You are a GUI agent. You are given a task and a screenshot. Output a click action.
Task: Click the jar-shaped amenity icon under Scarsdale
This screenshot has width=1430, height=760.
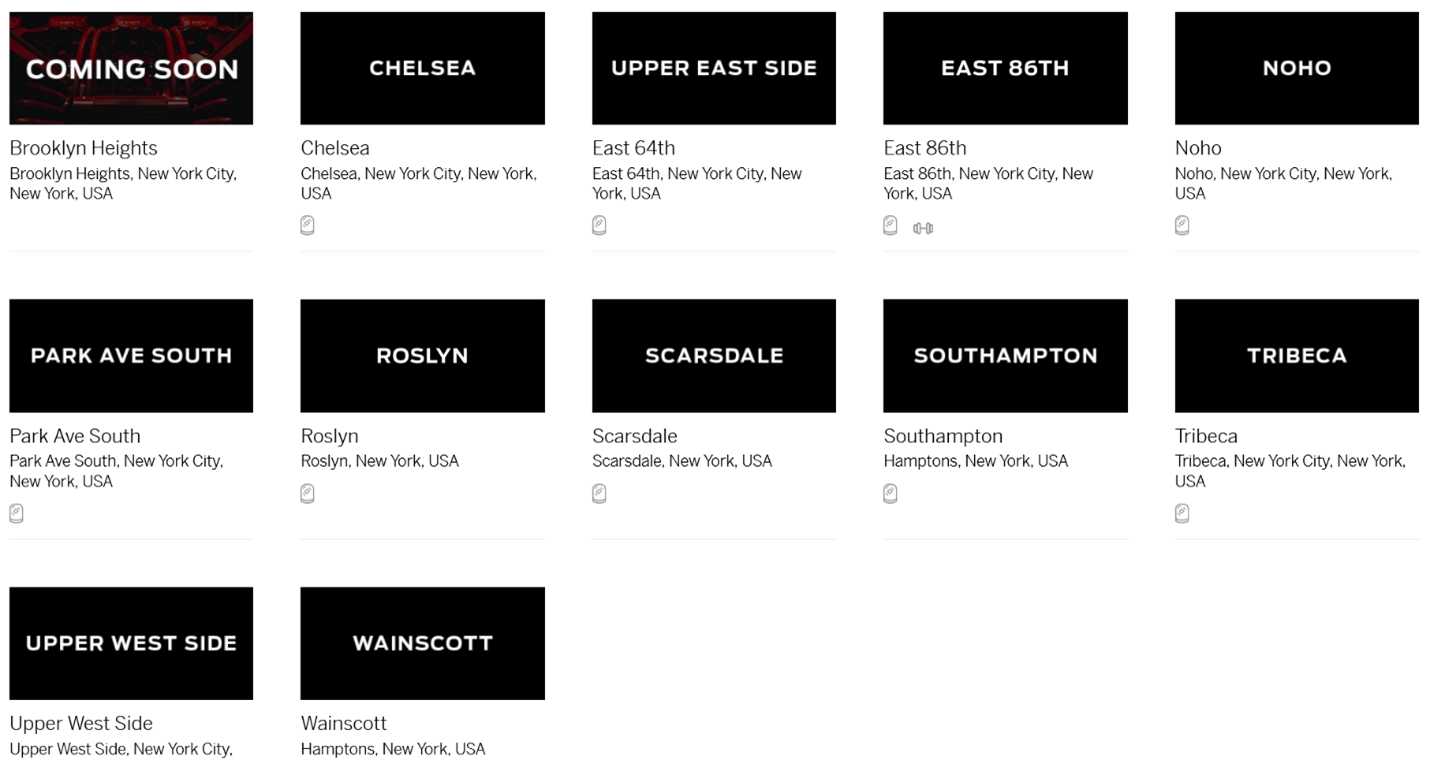coord(599,493)
